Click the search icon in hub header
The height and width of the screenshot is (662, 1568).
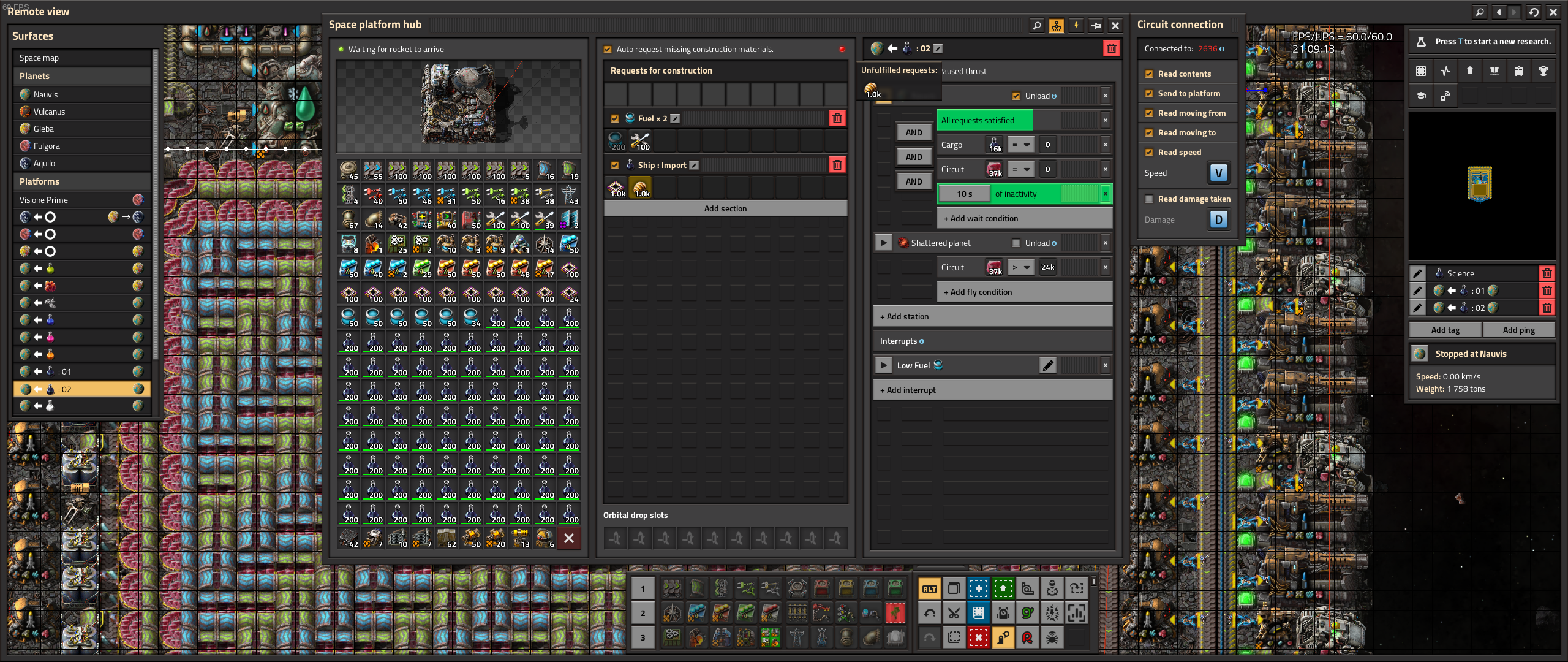coord(1036,25)
